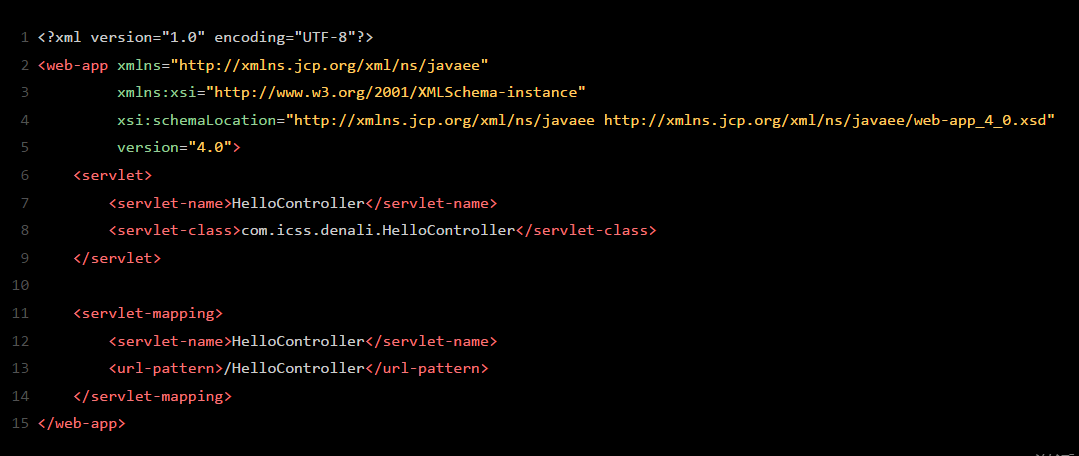This screenshot has height=456, width=1079.
Task: Click the /HelloController url-pattern value
Action: (294, 369)
